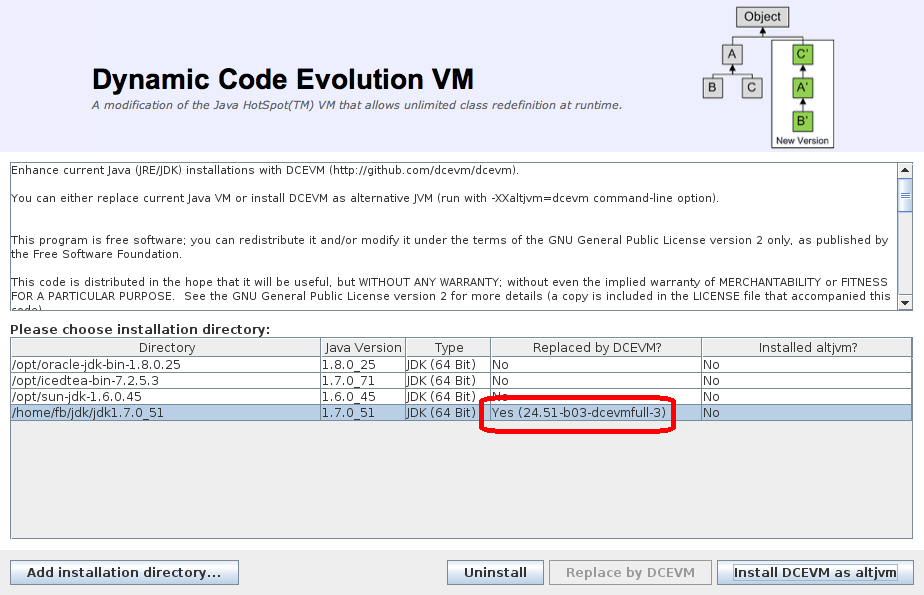
Task: Click Installed altjvm cell for icedtea row
Action: click(x=807, y=381)
